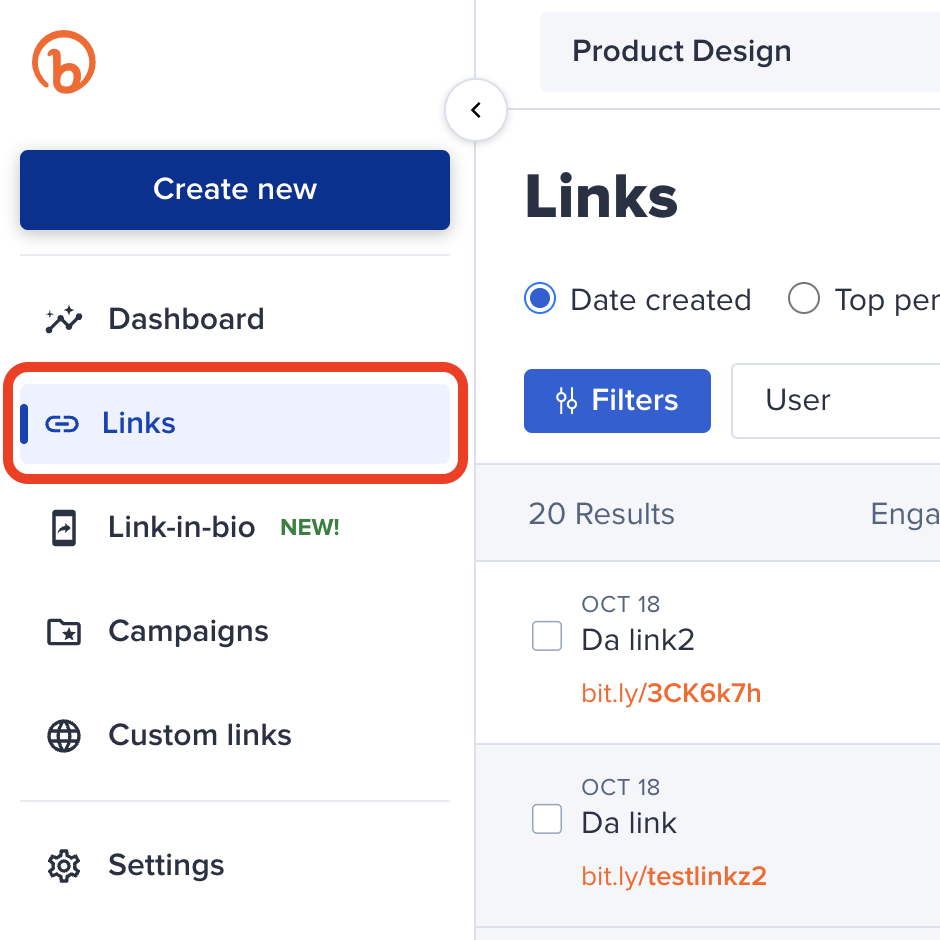Click the Links chain icon
Viewport: 940px width, 940px height.
62,424
